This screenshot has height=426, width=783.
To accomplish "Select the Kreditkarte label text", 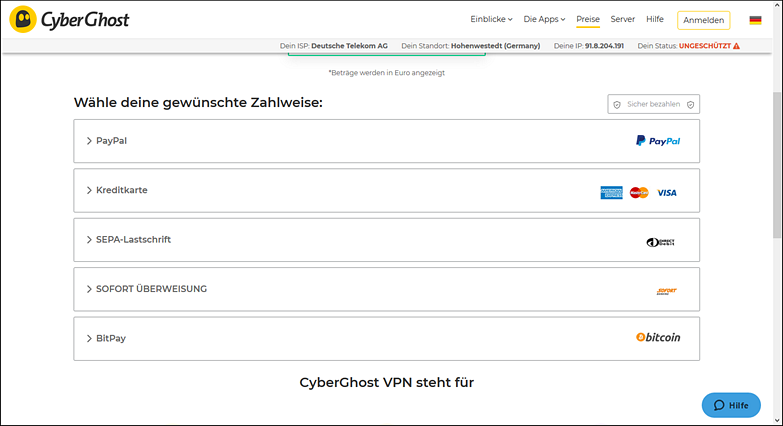I will click(x=122, y=190).
